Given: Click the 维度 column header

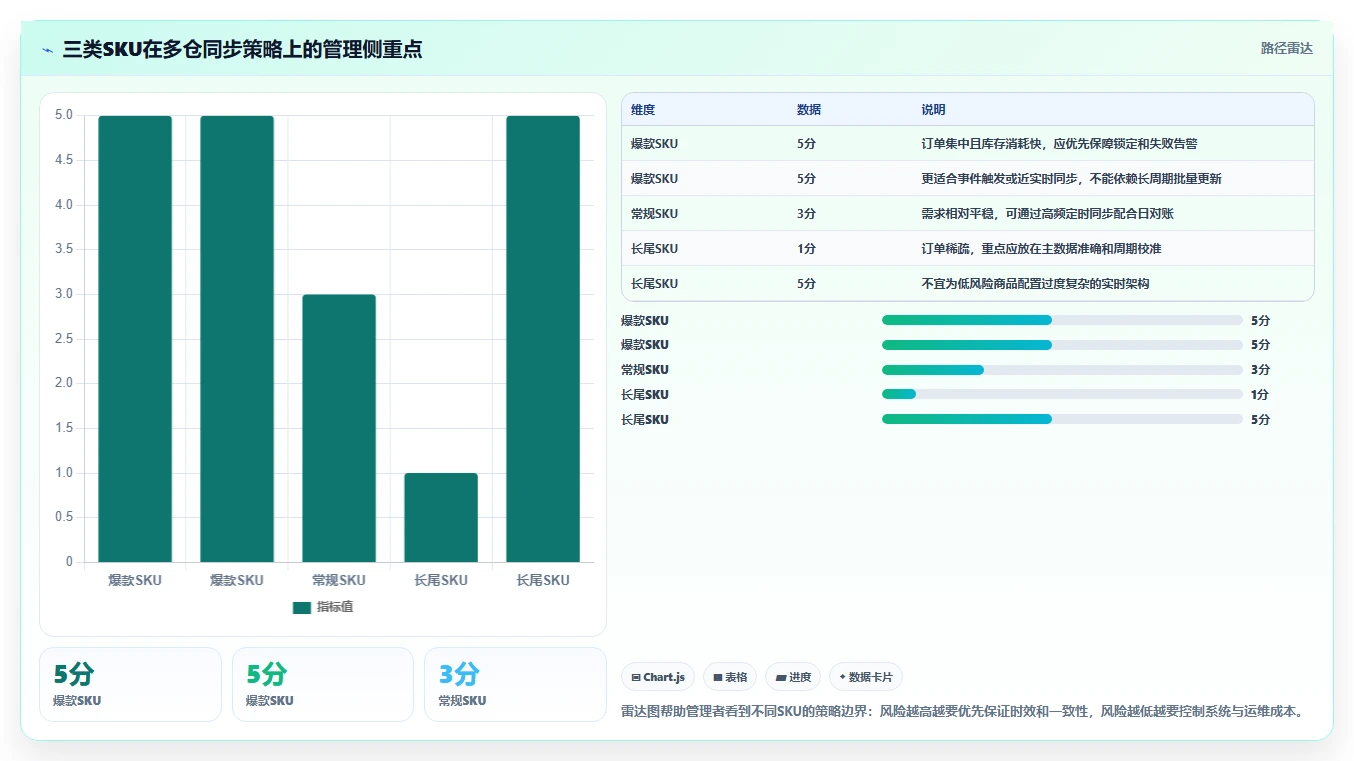Looking at the screenshot, I should pyautogui.click(x=643, y=110).
